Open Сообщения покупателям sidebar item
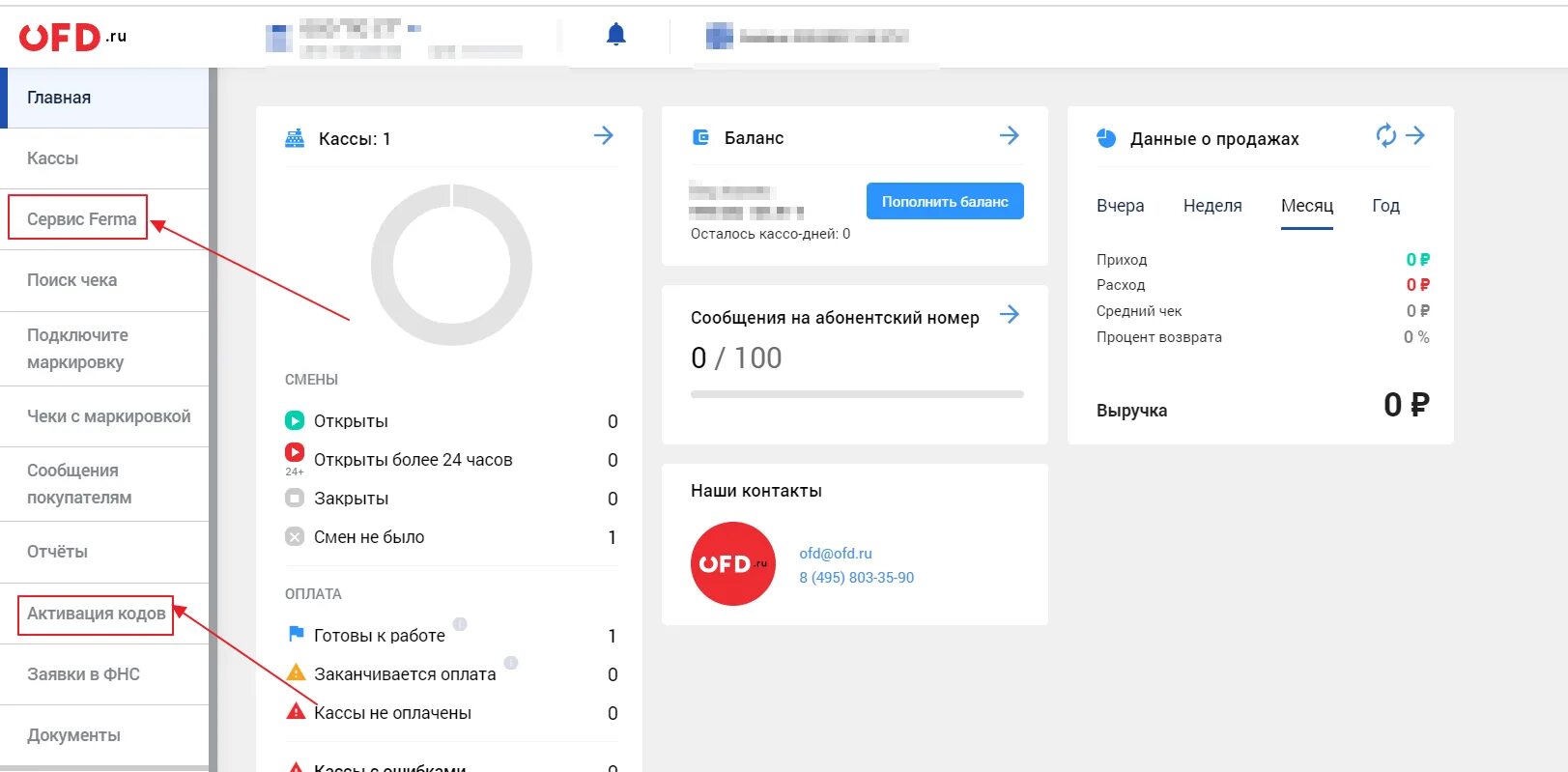This screenshot has width=1568, height=772. 104,484
